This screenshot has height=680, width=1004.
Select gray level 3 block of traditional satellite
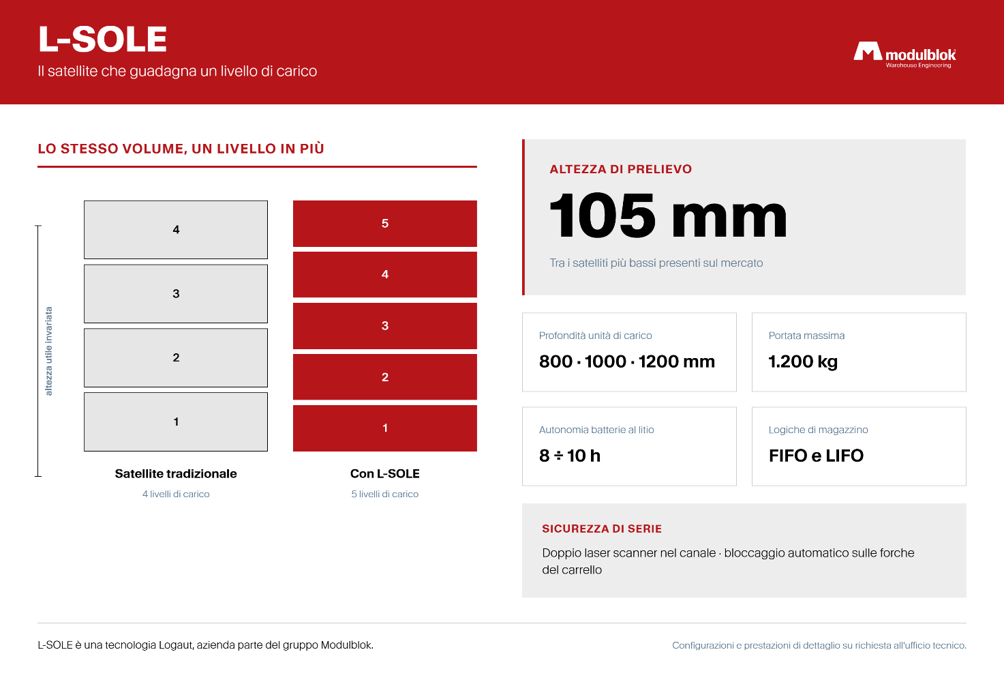[176, 294]
